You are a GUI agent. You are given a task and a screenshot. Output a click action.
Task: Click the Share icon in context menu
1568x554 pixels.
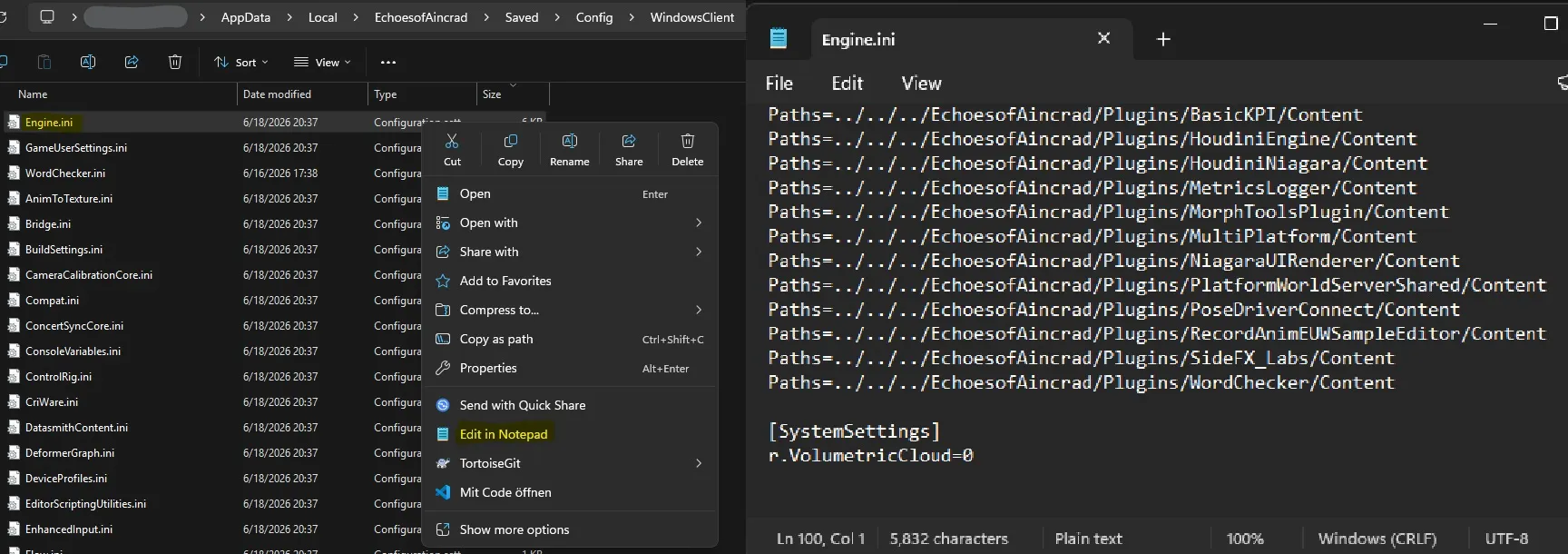[629, 142]
